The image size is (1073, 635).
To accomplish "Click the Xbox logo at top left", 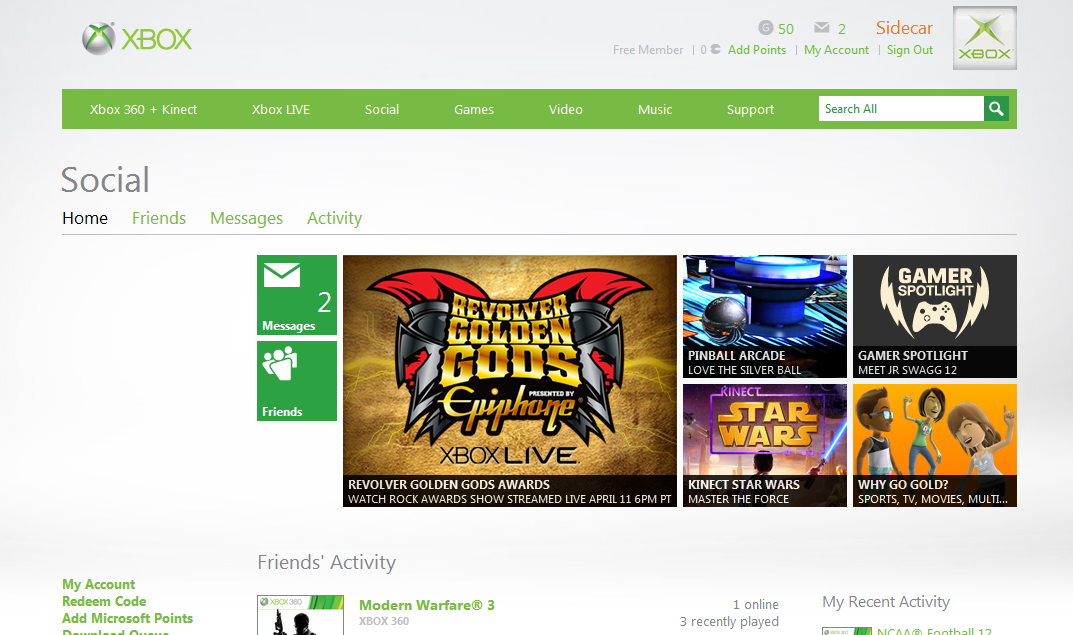I will click(137, 38).
